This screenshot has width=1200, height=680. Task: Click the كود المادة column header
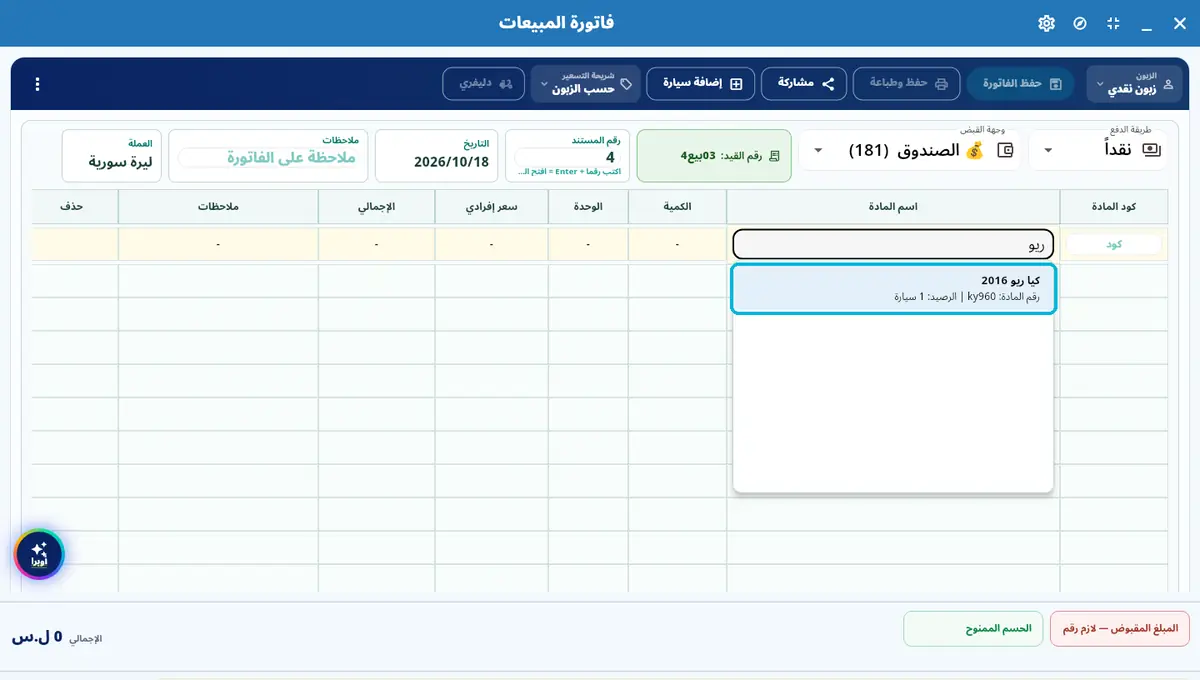click(x=1114, y=206)
